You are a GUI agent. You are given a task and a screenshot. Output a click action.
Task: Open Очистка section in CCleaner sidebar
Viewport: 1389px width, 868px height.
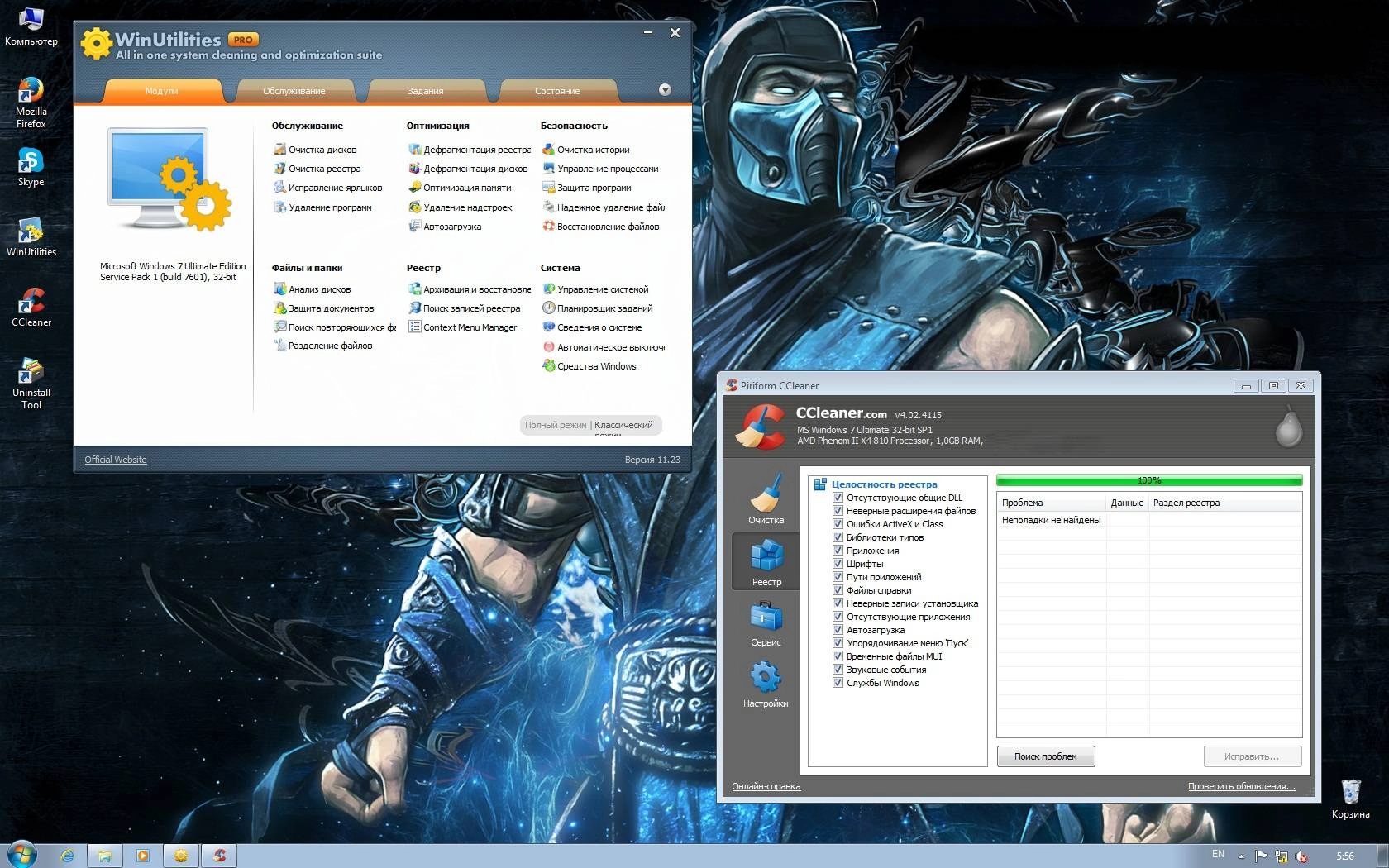[x=766, y=499]
